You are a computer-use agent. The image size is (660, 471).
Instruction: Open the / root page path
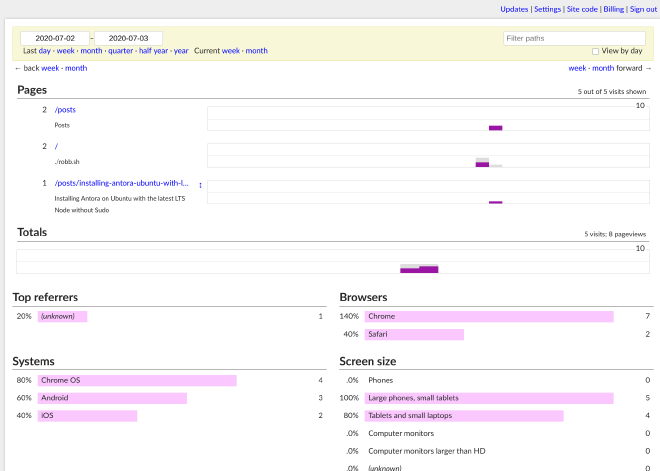click(x=56, y=146)
